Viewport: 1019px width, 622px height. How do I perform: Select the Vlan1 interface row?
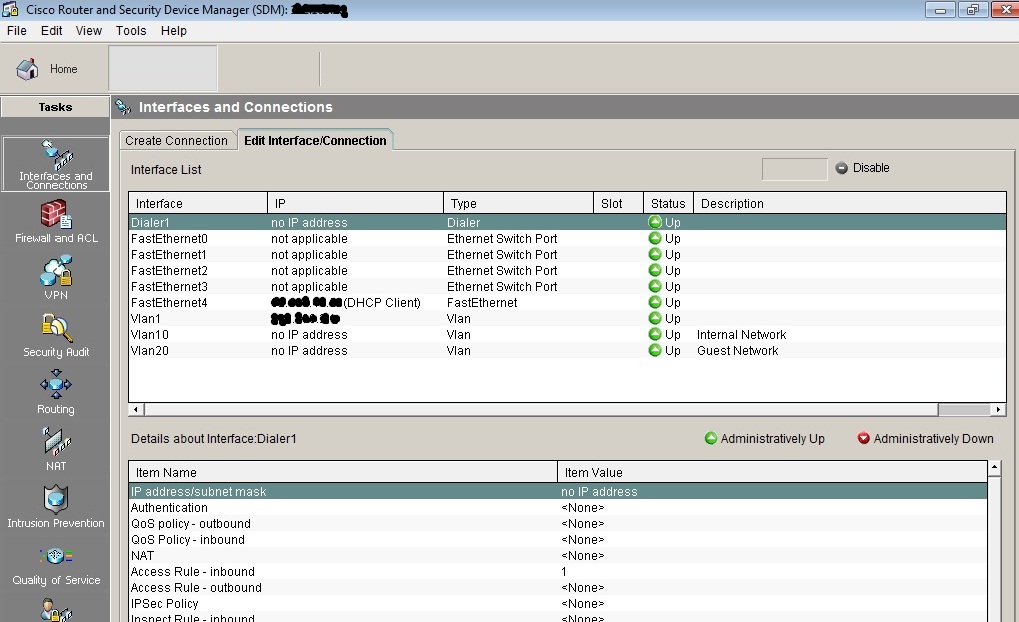567,318
